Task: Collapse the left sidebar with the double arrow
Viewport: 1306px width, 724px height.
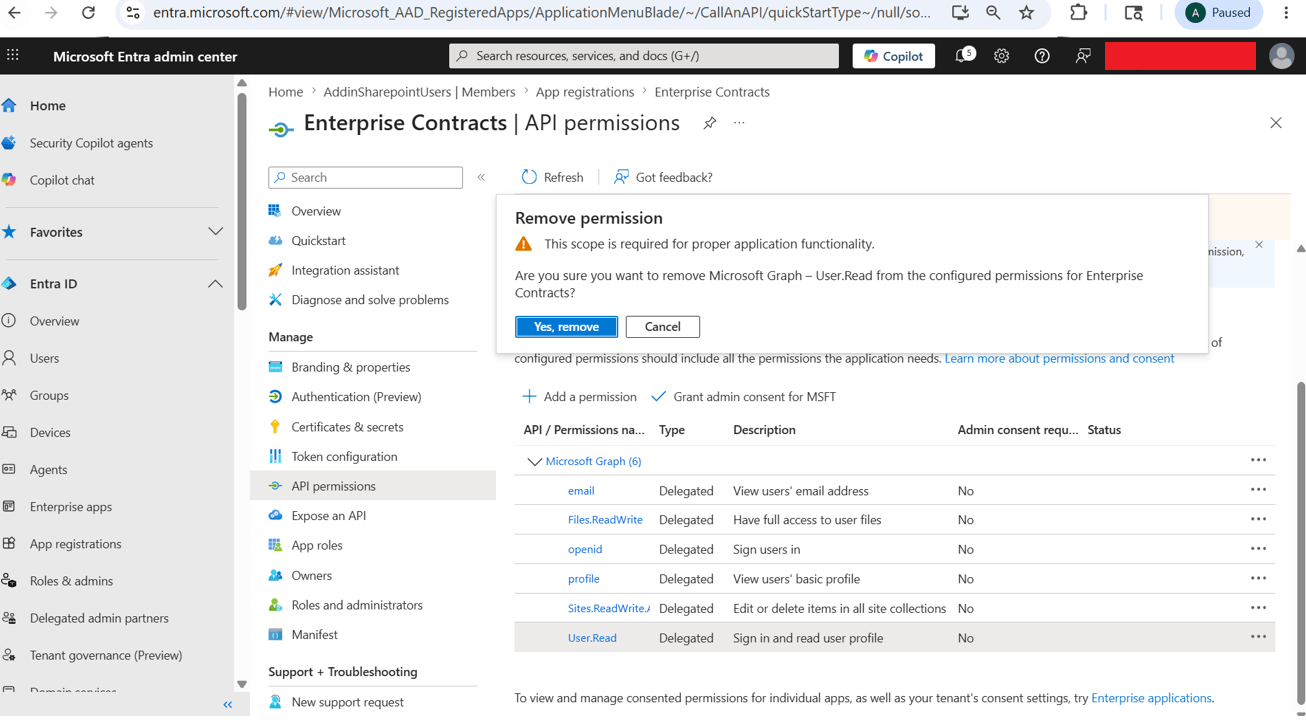Action: tap(228, 705)
